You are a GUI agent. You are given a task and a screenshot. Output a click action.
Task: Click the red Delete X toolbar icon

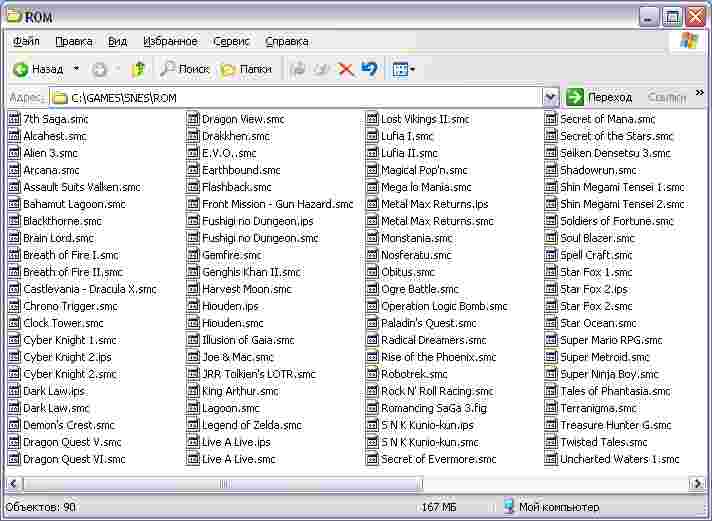[346, 69]
